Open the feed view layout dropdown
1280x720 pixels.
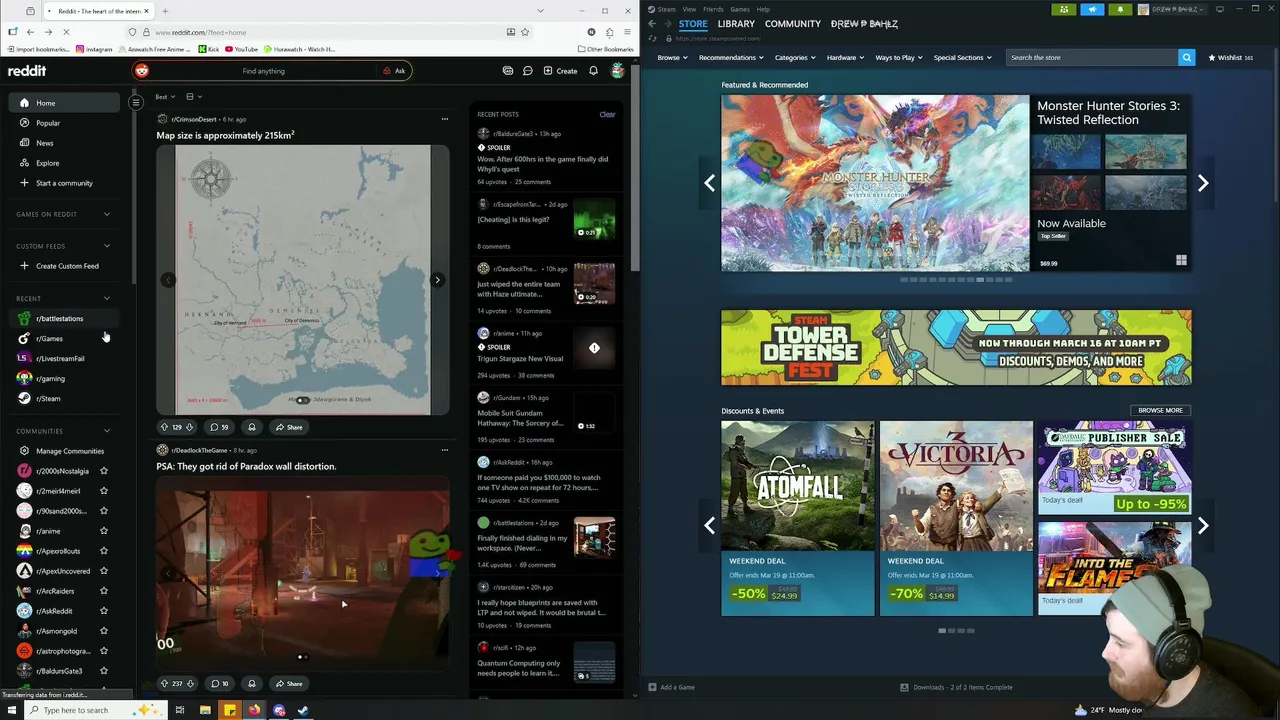click(194, 97)
